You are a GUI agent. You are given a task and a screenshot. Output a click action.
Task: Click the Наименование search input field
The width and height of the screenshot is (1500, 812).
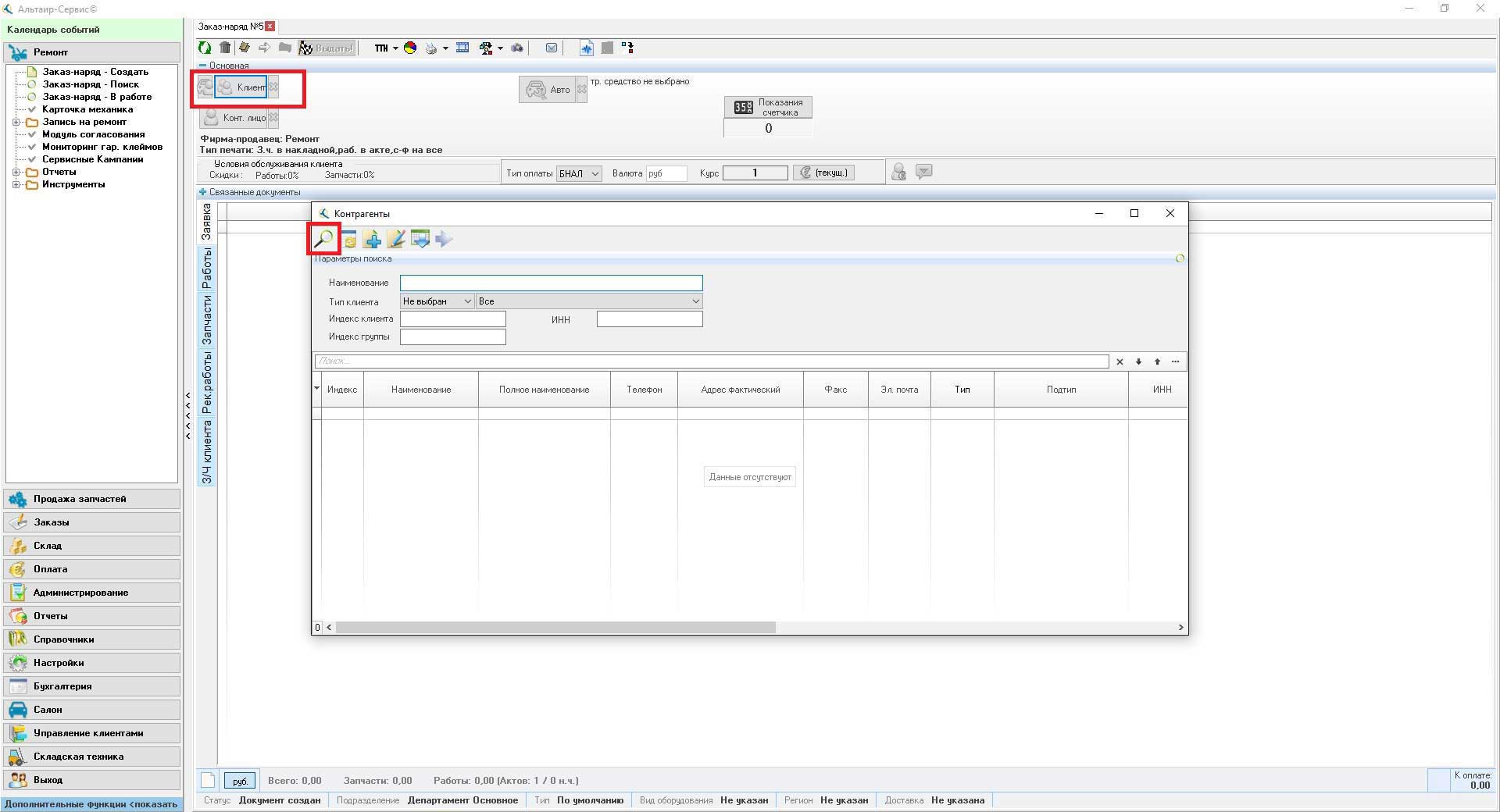click(551, 283)
